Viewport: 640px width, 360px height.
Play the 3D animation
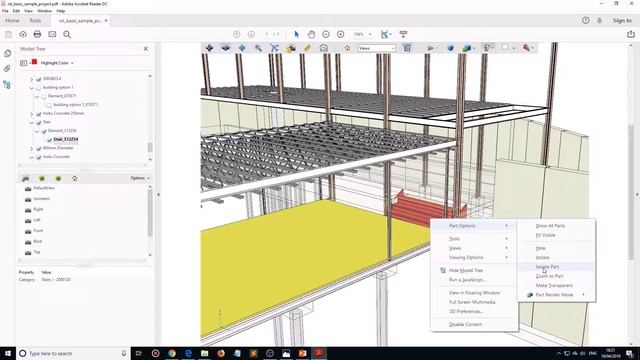click(x=430, y=48)
